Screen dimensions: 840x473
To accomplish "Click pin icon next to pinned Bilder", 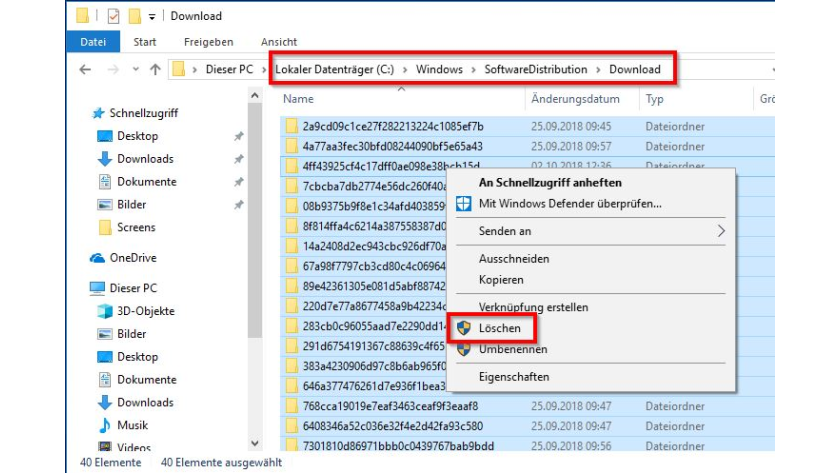I will click(x=238, y=205).
